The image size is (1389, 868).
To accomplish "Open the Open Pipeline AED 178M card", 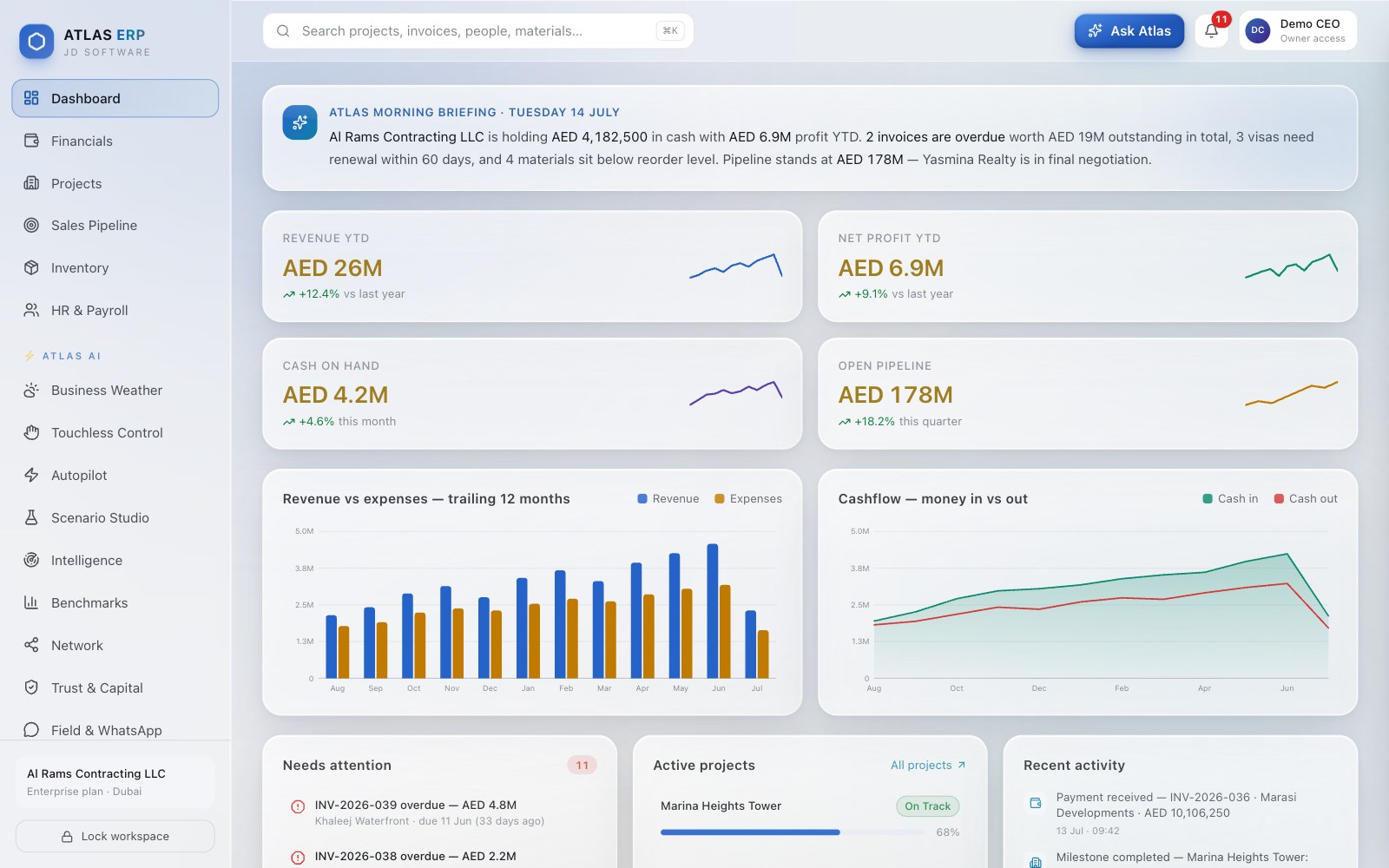I will pos(1088,394).
